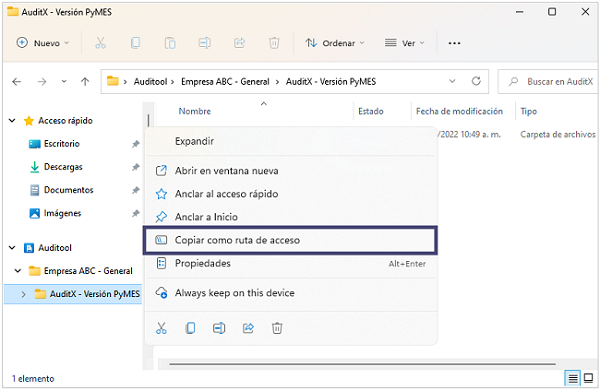Screen dimensions: 600x391
Task: Click the Share icon in top toolbar
Action: (240, 43)
